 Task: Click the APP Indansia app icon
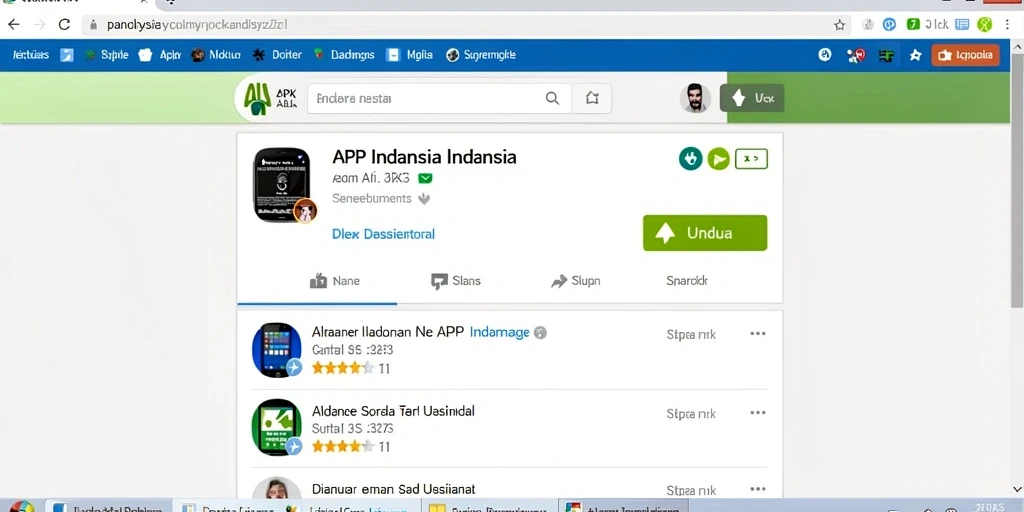(283, 185)
